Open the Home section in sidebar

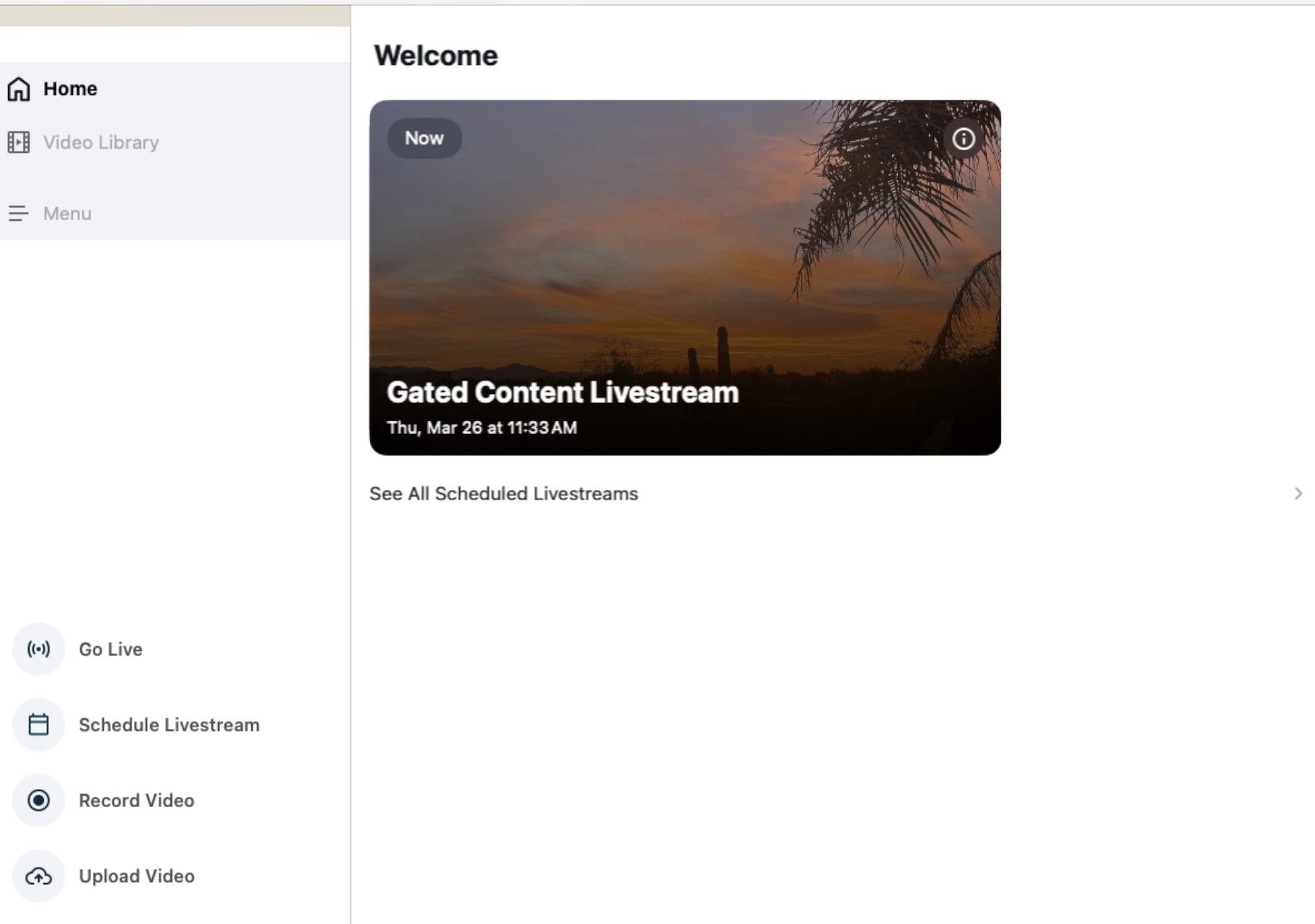click(x=175, y=89)
